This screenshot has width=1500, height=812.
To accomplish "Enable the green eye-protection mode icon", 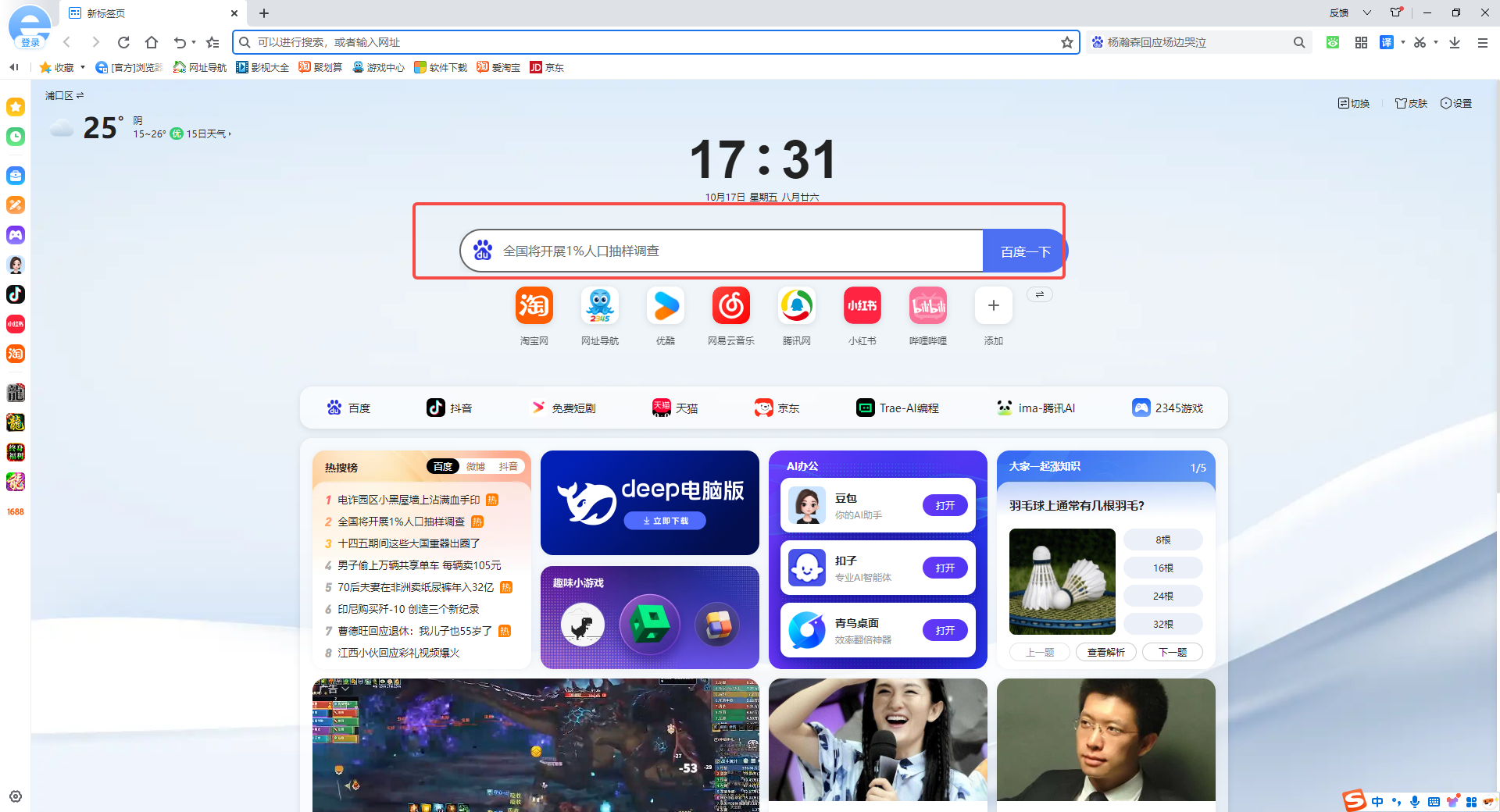I will 1332,42.
